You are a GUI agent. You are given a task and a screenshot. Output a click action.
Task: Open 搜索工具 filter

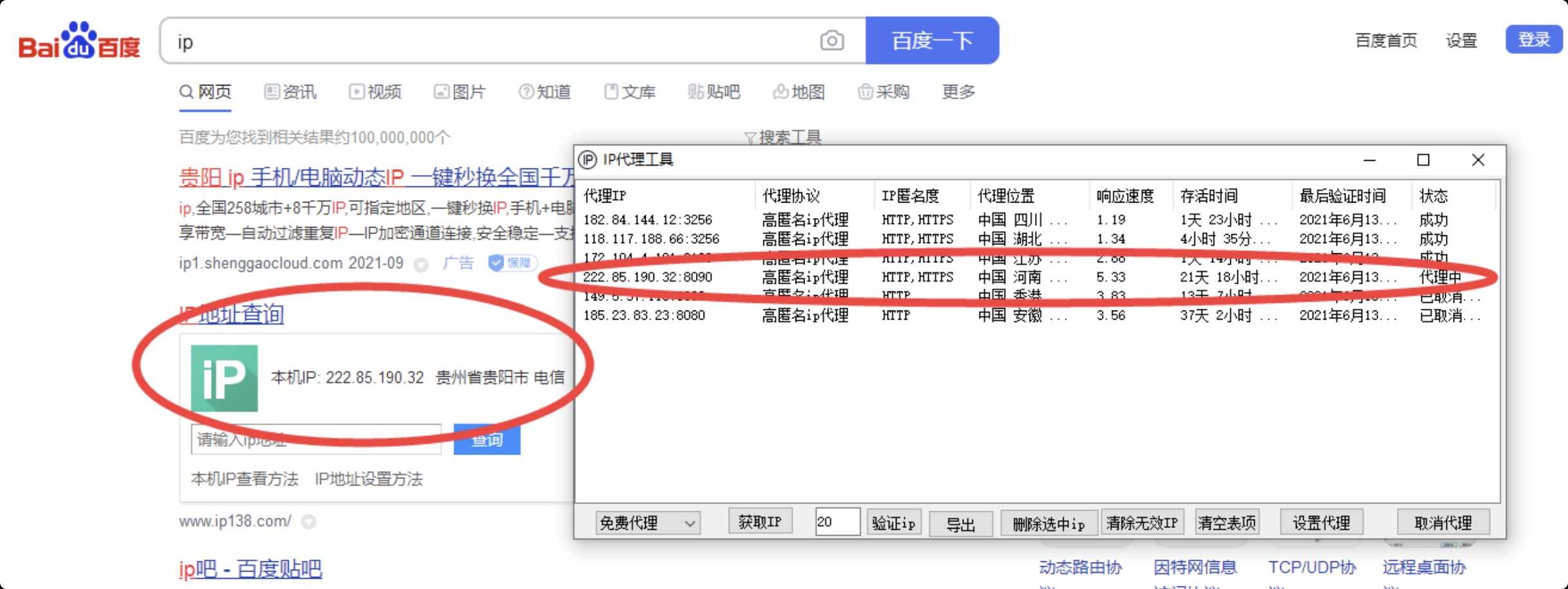[783, 137]
